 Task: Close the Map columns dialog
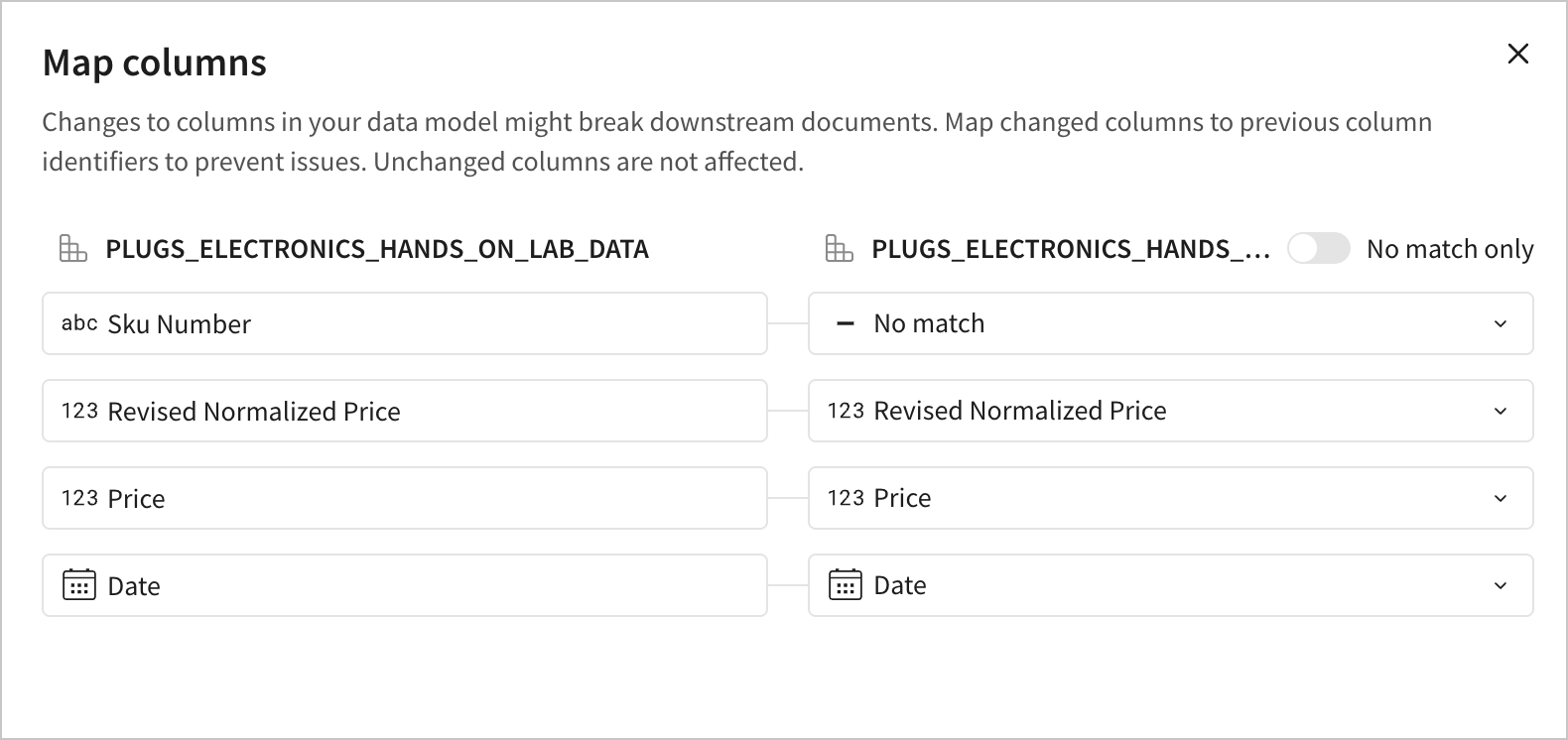pos(1517,54)
